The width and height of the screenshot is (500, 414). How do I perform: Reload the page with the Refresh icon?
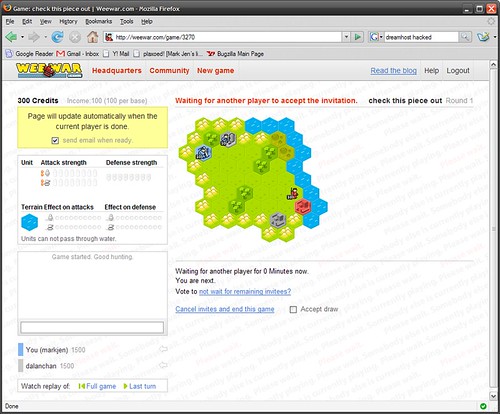pos(57,37)
